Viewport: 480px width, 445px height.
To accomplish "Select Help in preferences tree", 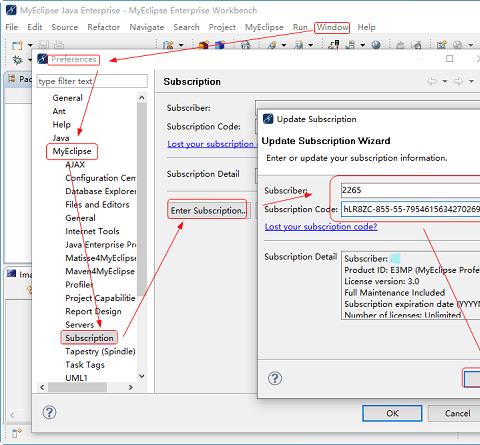I will [61, 125].
